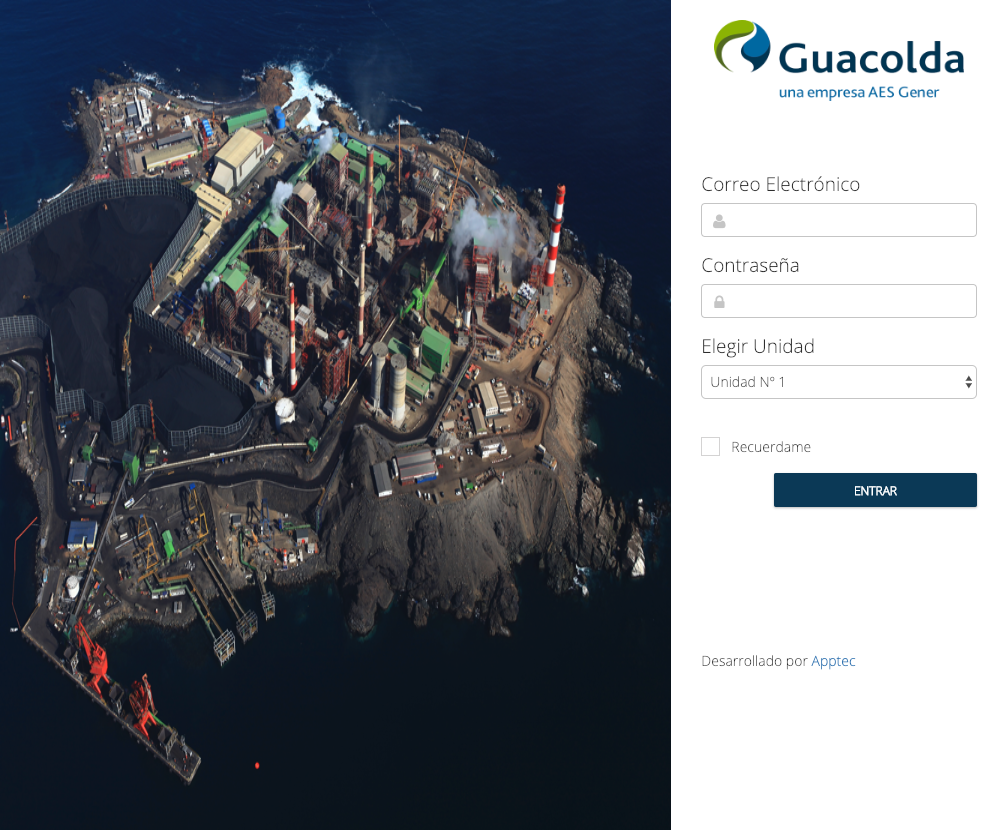Click the user icon in email field

coord(719,221)
